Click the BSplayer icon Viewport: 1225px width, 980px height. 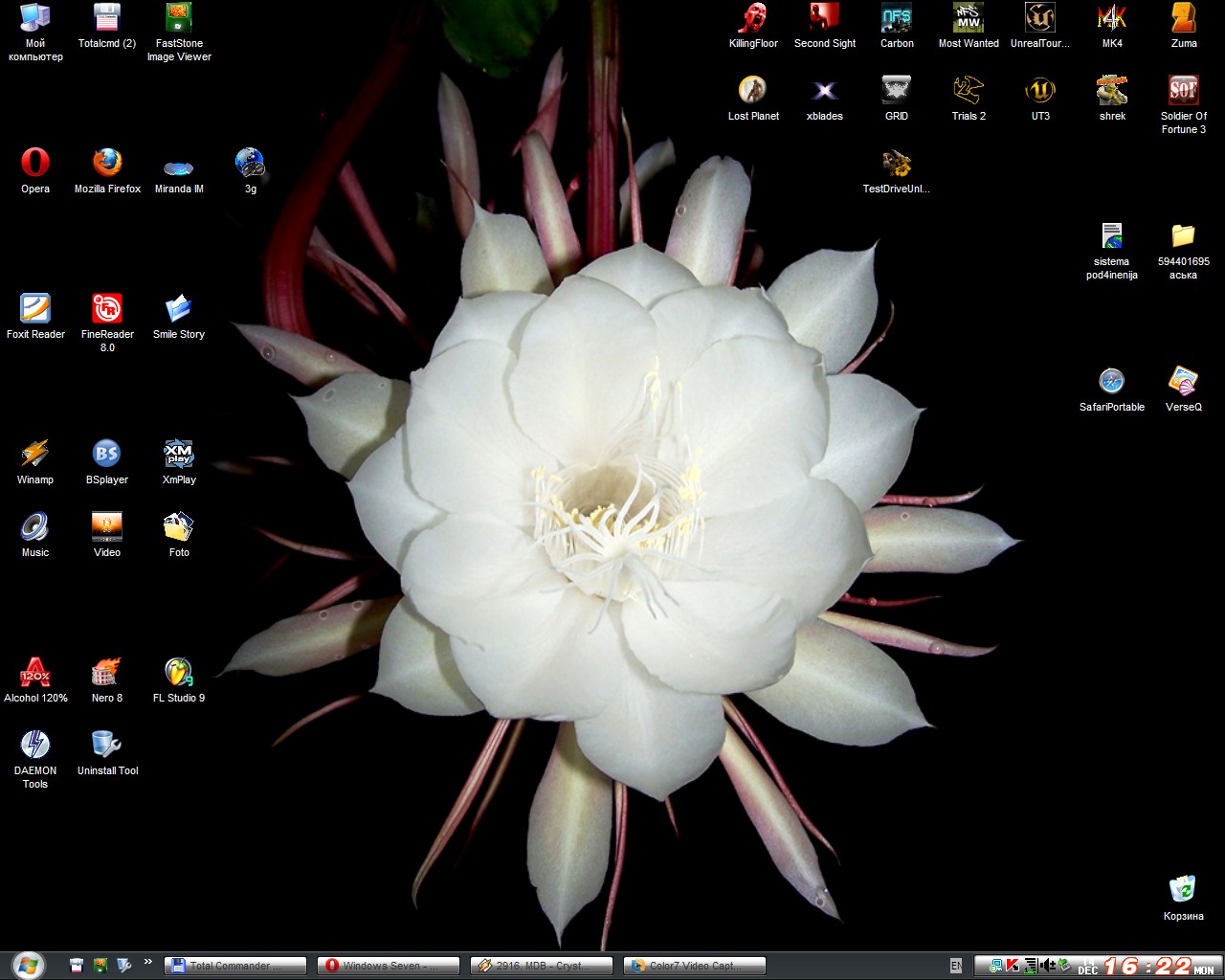click(x=107, y=455)
